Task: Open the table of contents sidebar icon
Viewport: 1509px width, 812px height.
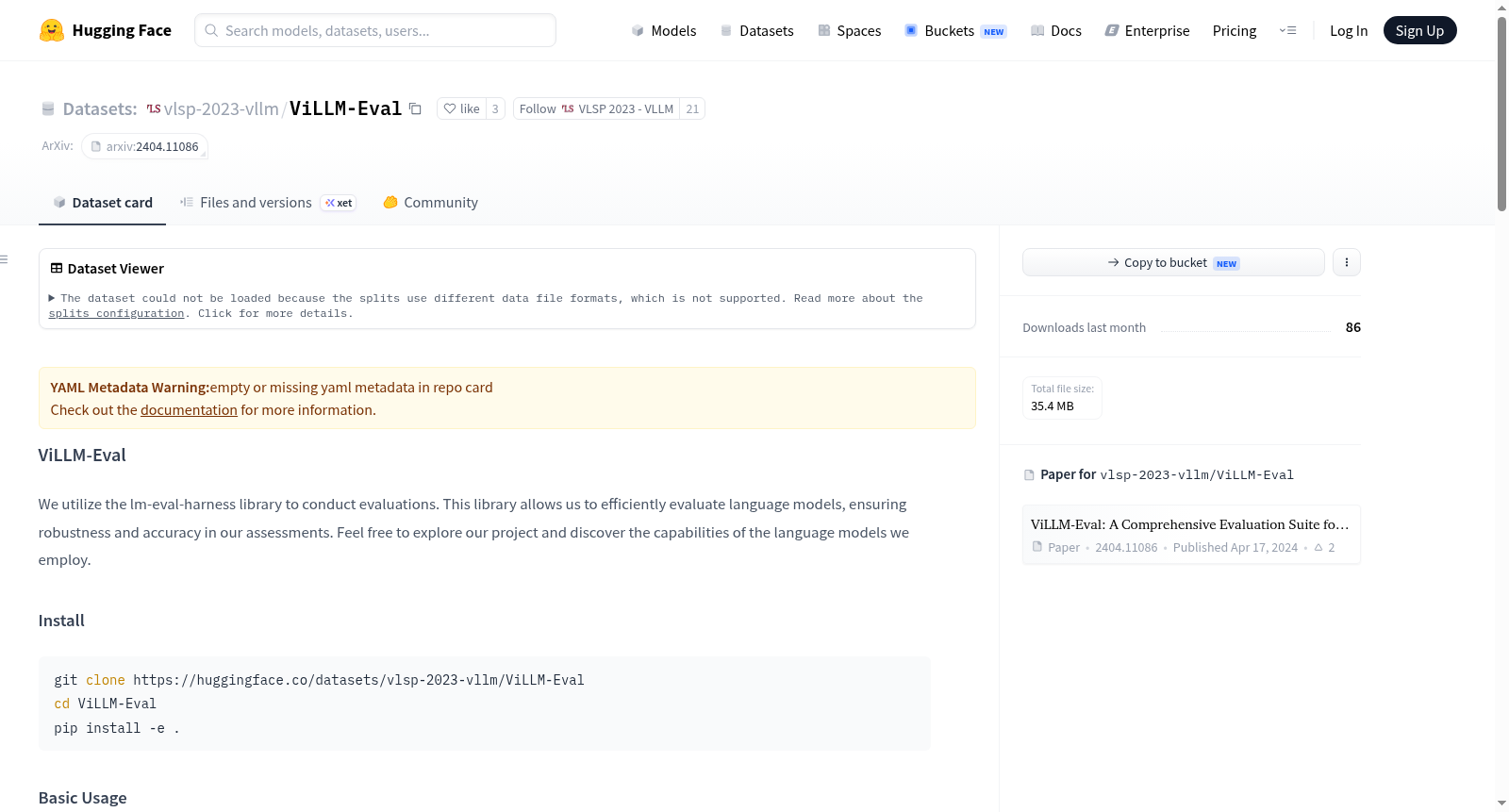Action: (x=5, y=259)
